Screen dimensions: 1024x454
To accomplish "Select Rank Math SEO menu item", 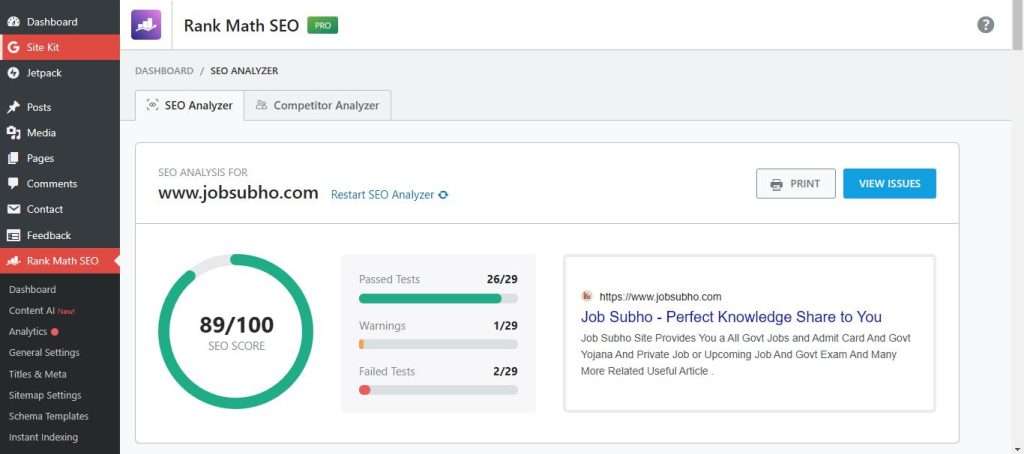I will [60, 261].
